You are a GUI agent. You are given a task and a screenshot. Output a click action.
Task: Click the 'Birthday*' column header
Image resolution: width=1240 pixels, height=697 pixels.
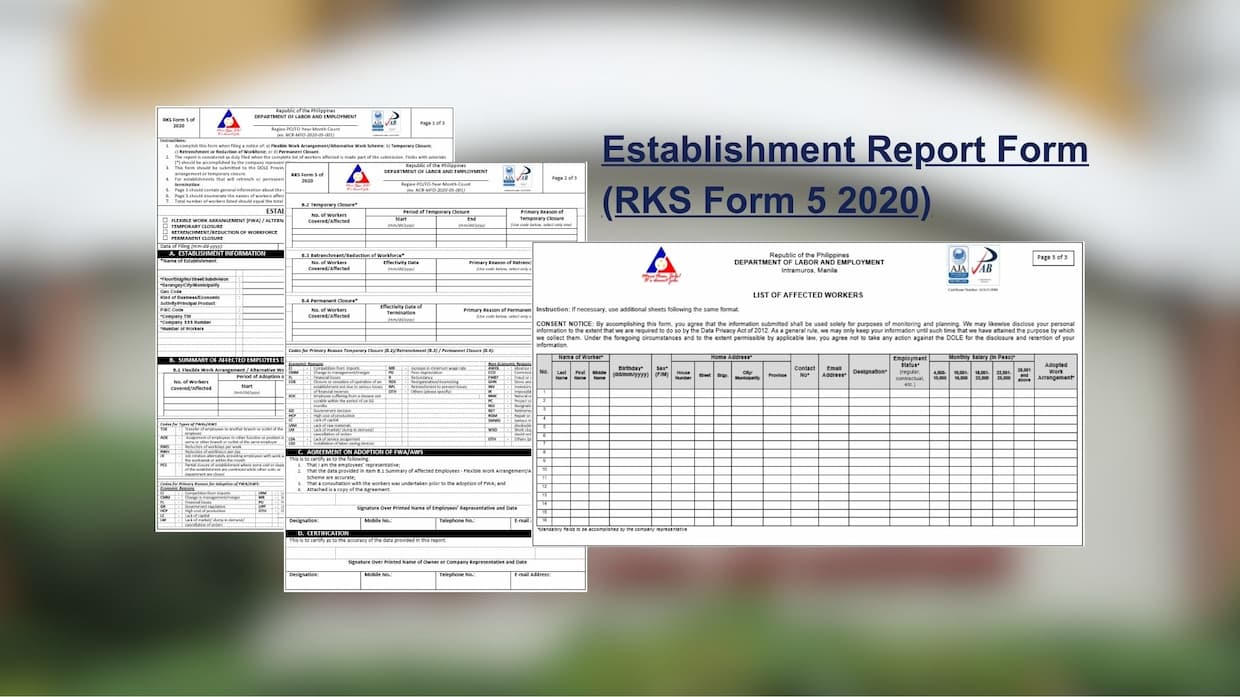pyautogui.click(x=630, y=371)
